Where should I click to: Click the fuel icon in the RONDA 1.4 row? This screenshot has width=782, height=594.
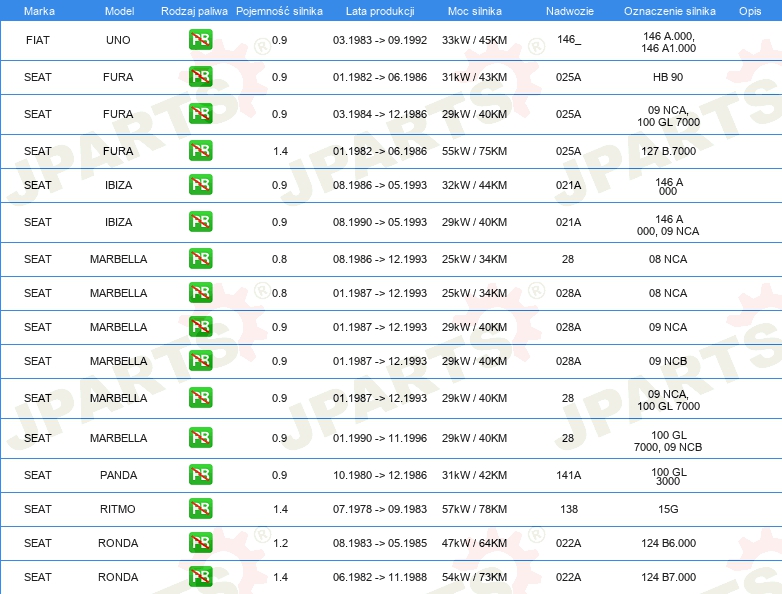click(x=200, y=577)
